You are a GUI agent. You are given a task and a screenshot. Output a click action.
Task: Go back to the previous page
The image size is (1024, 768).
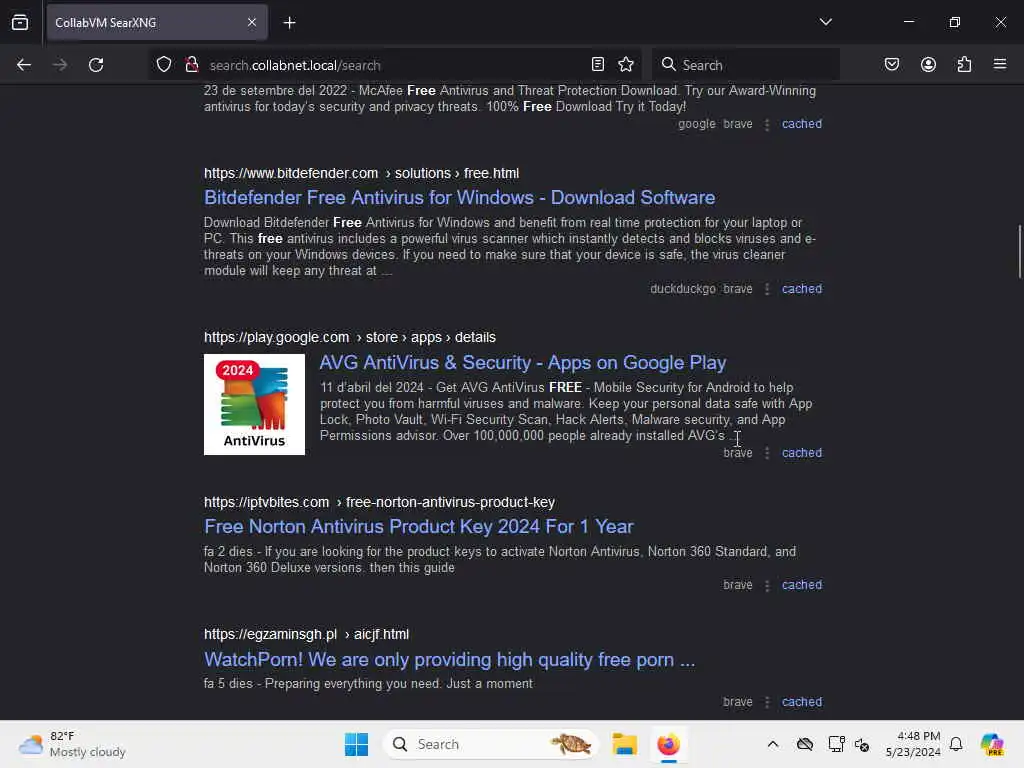24,65
